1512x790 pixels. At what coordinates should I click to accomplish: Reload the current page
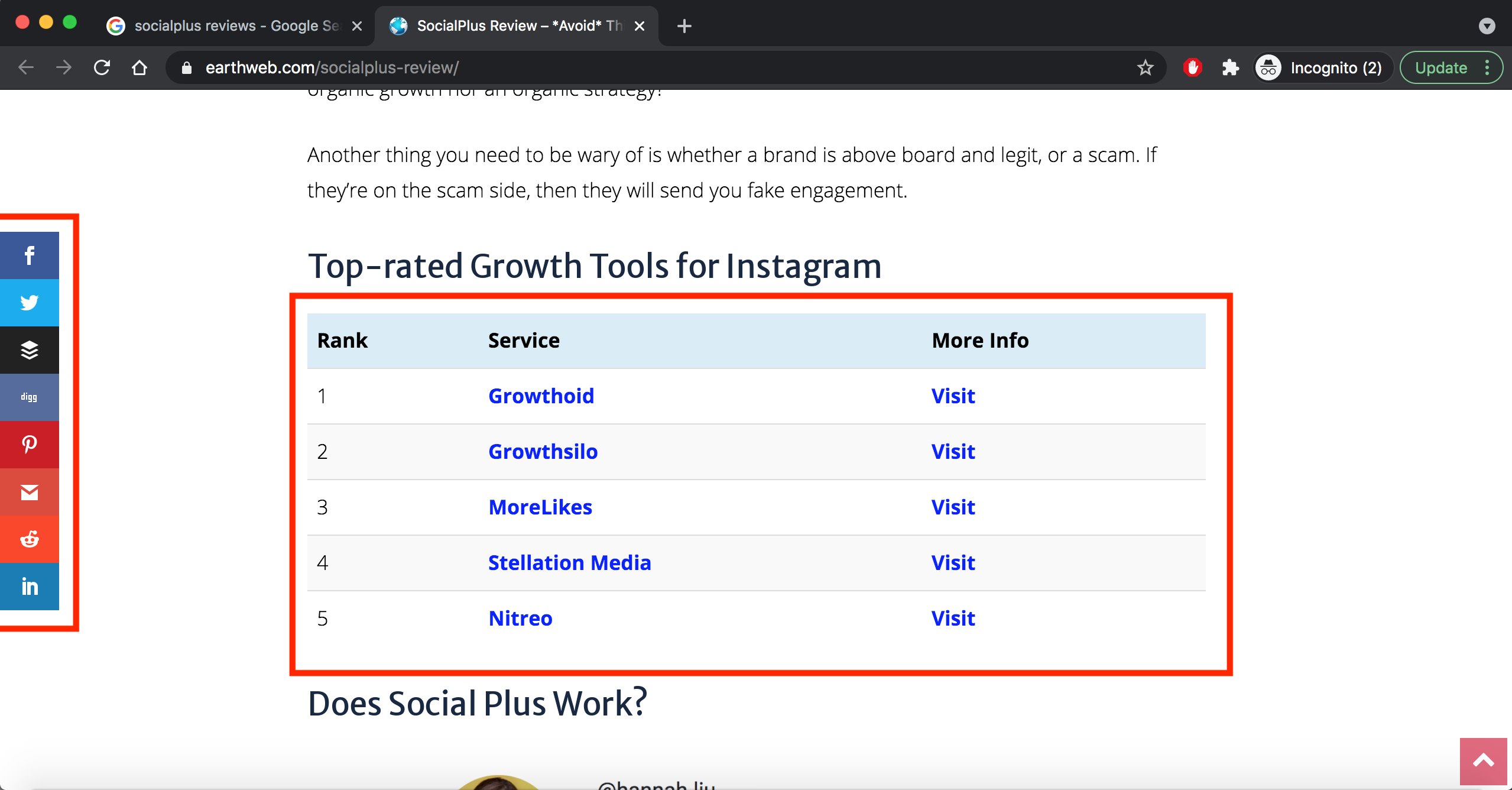click(x=102, y=68)
